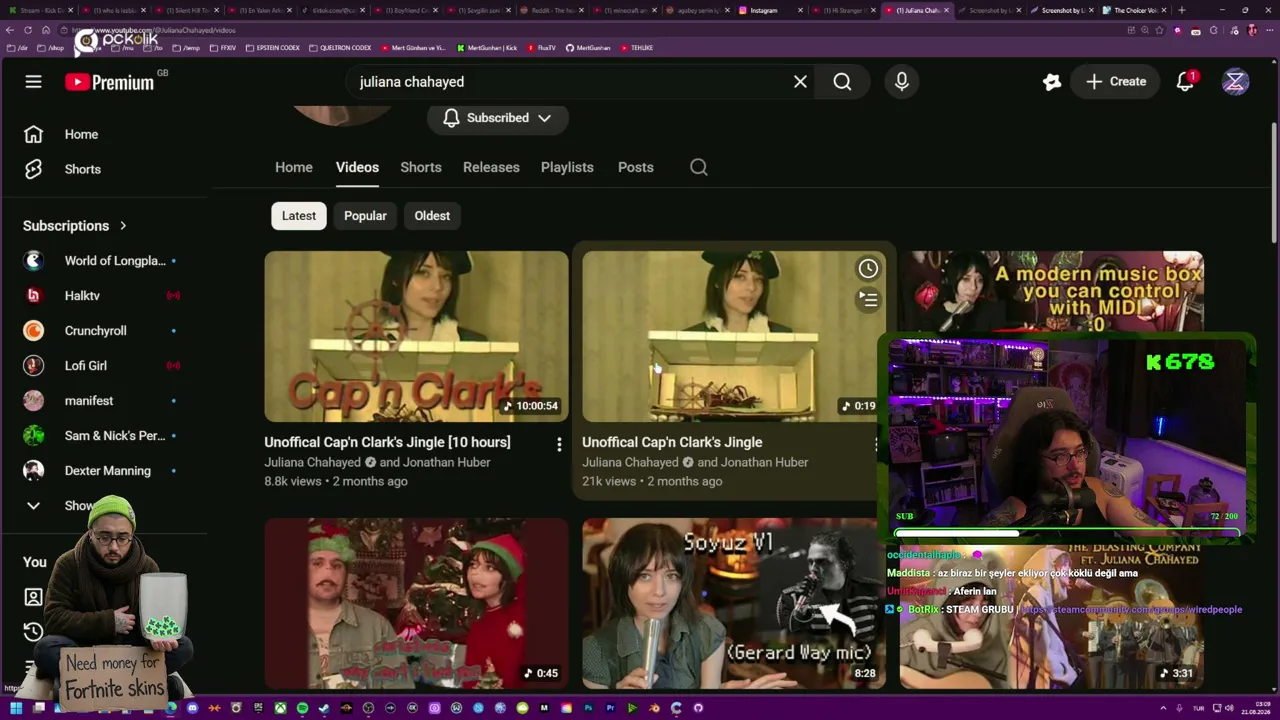Open History icon in the sidebar
The image size is (1280, 720).
[33, 632]
